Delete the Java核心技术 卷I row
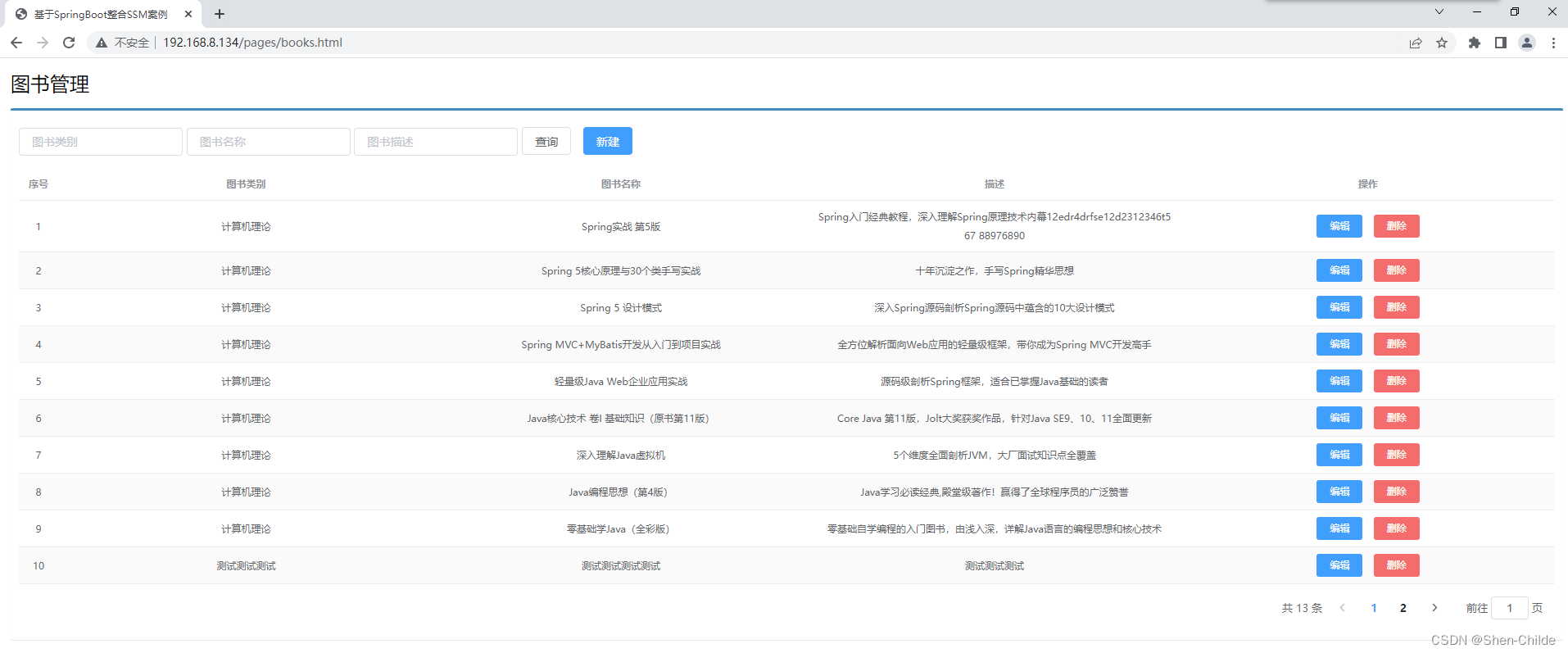 (x=1397, y=418)
